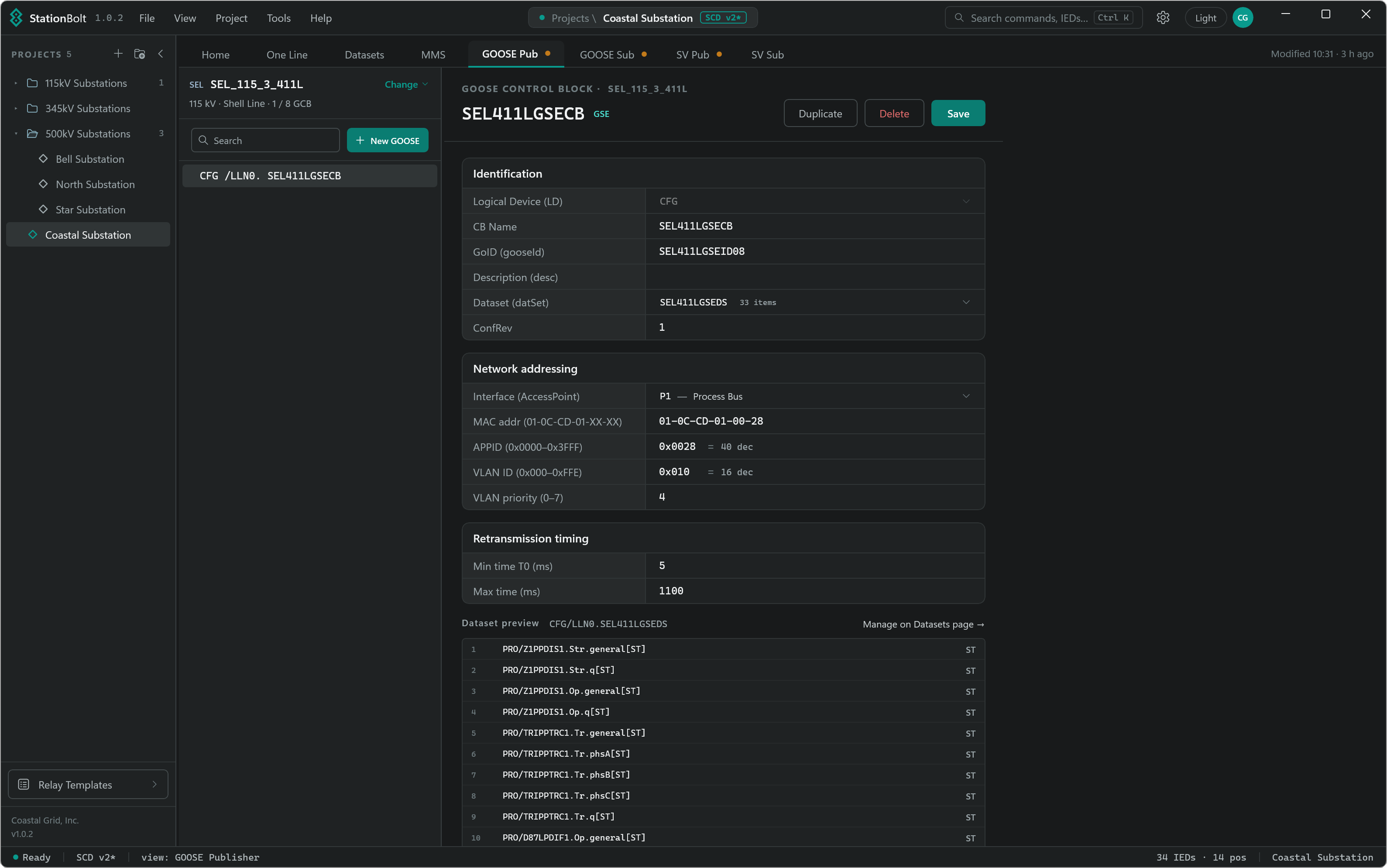
Task: Focus the GOOSE list Search field
Action: click(265, 140)
